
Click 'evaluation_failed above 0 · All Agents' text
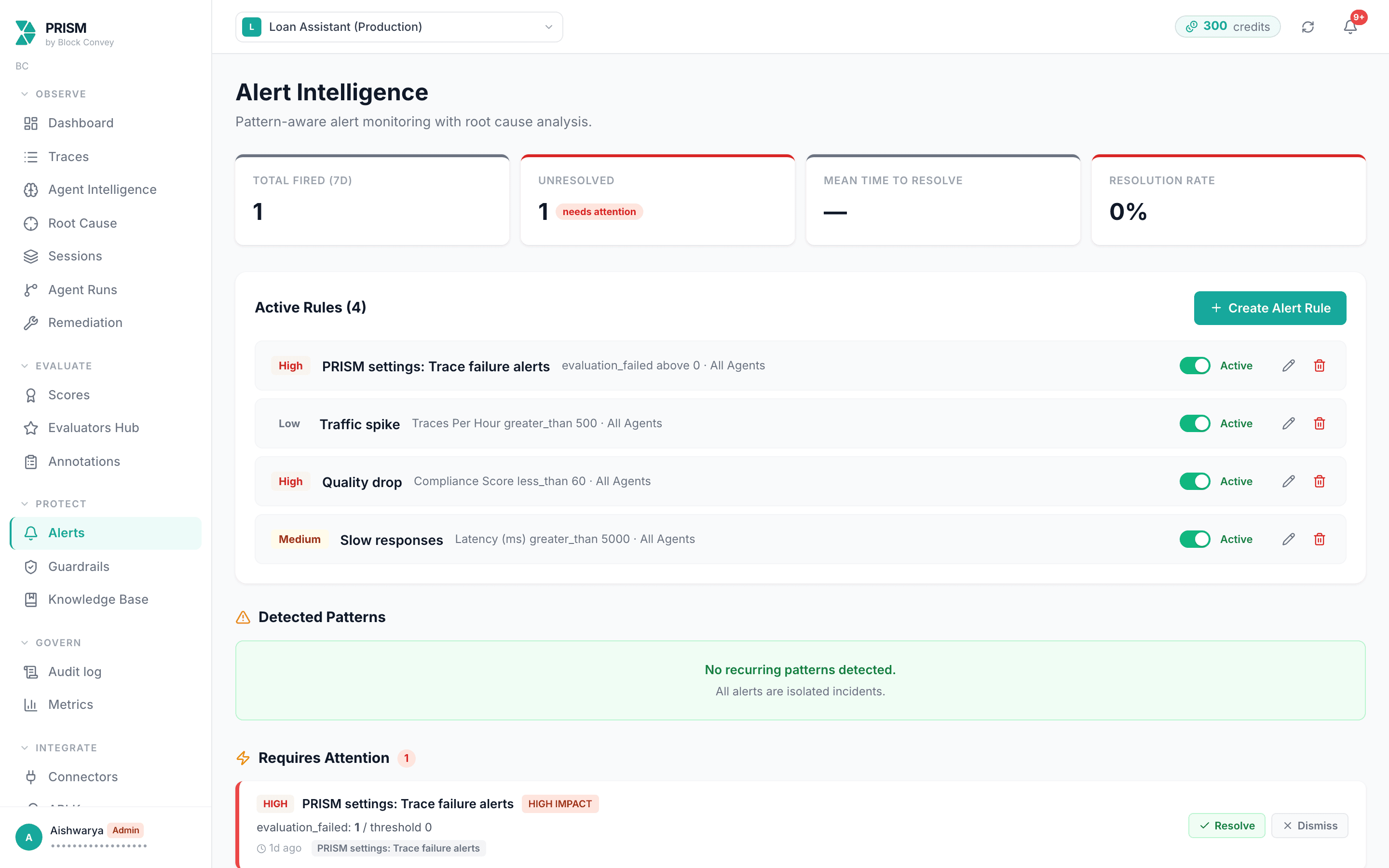(x=663, y=366)
